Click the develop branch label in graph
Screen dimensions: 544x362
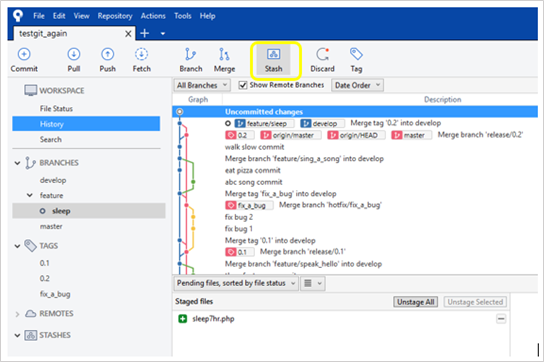(322, 123)
